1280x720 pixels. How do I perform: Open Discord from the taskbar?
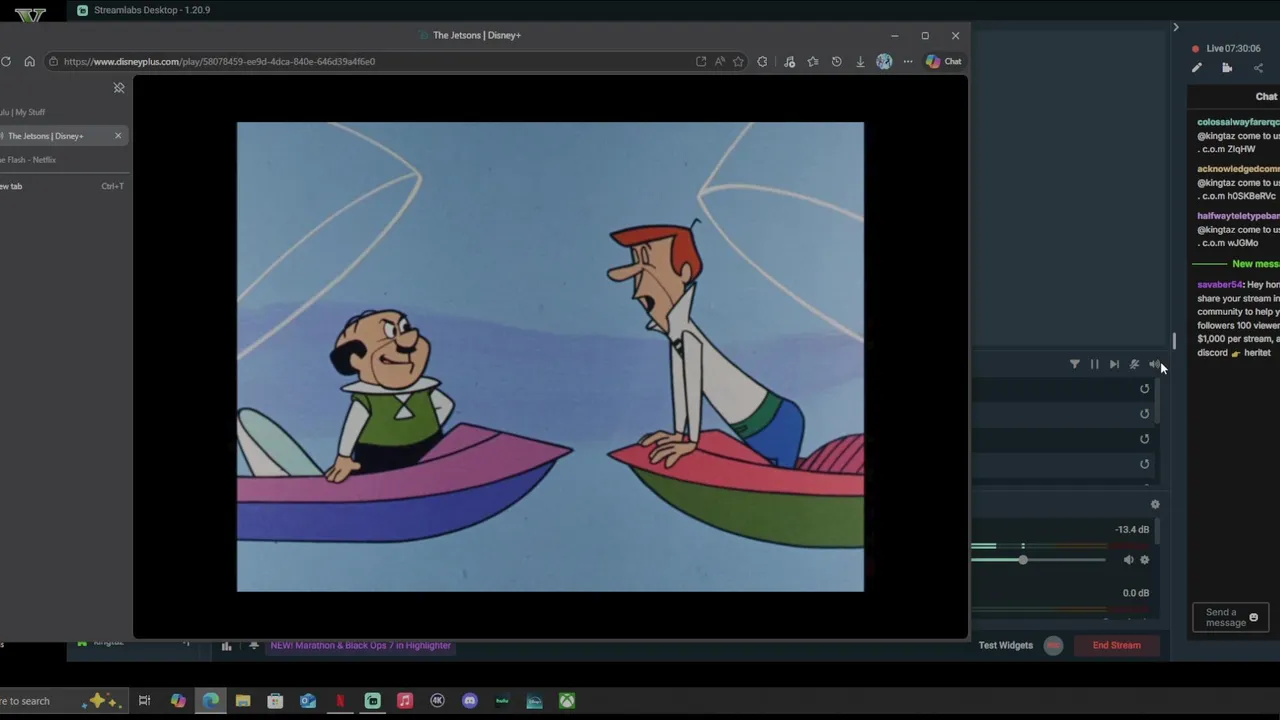coord(470,701)
